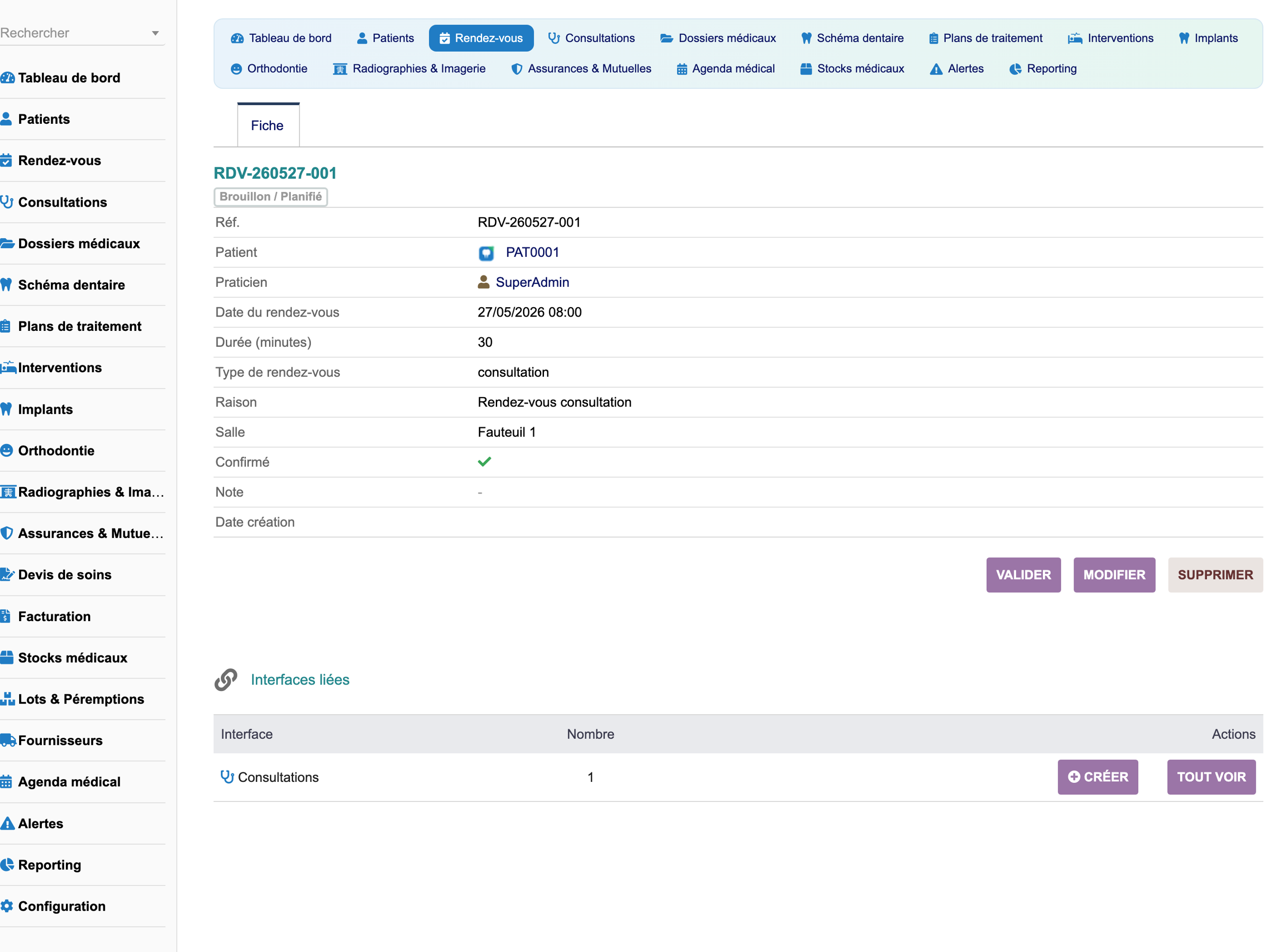Open the Rechercher dropdown arrow
Image resolution: width=1283 pixels, height=952 pixels.
point(155,33)
